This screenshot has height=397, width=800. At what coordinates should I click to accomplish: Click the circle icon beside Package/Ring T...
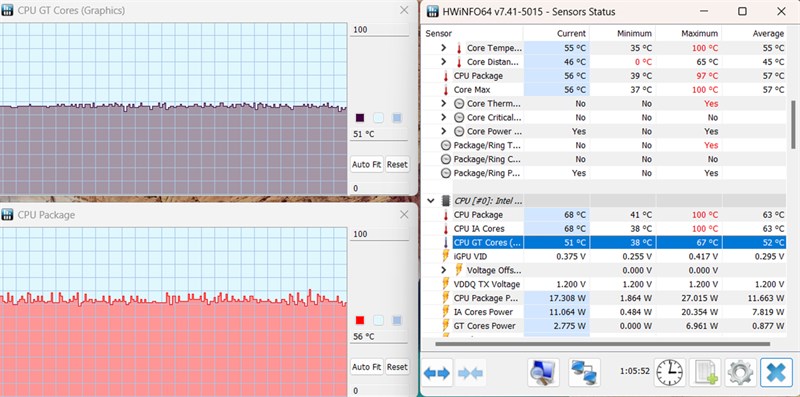446,145
